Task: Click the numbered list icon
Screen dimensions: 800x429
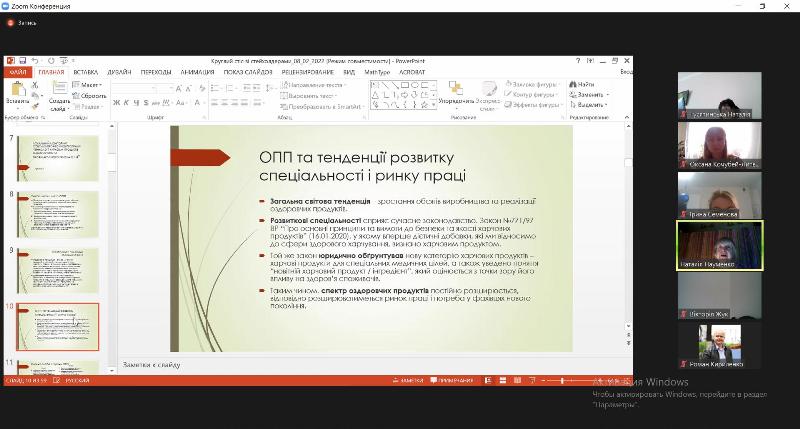Action: coord(231,89)
